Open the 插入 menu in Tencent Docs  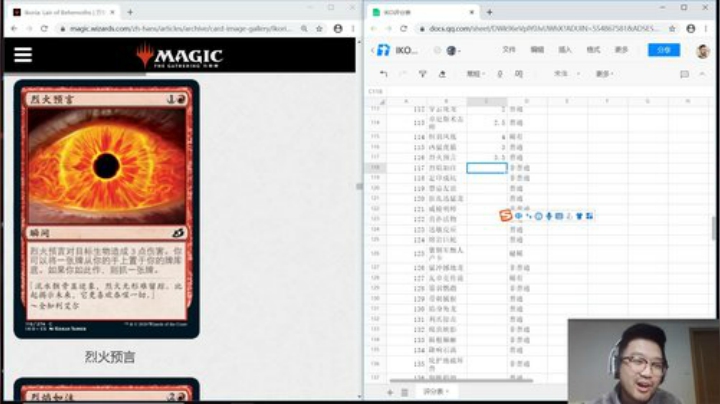coord(565,50)
